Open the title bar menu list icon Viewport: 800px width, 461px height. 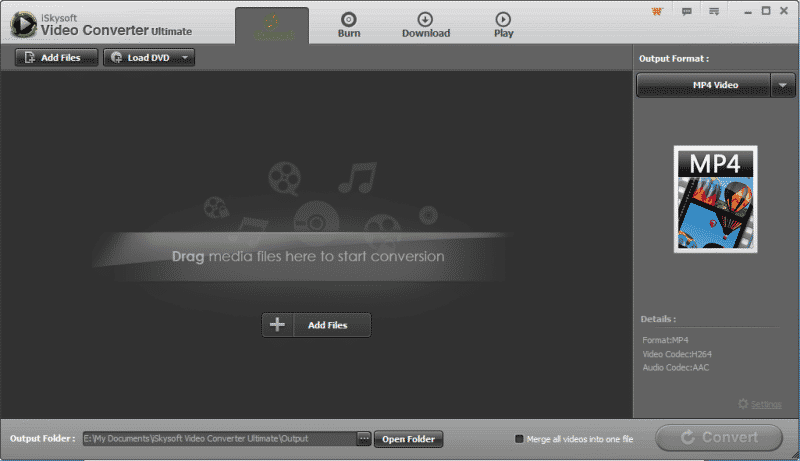point(714,11)
